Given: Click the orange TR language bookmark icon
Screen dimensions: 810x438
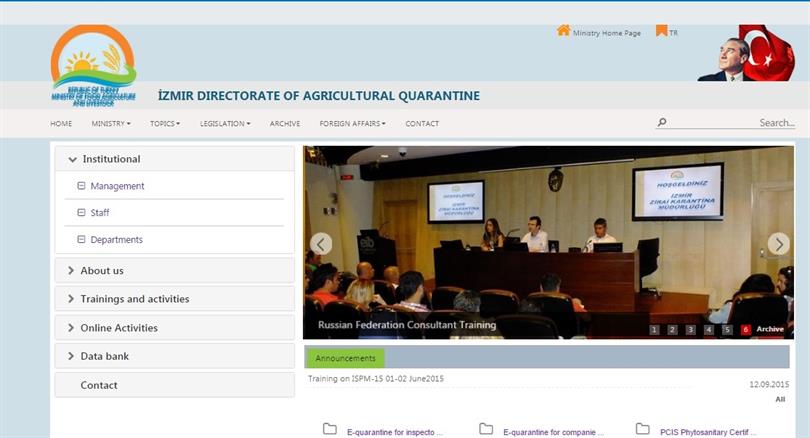Looking at the screenshot, I should pos(661,31).
